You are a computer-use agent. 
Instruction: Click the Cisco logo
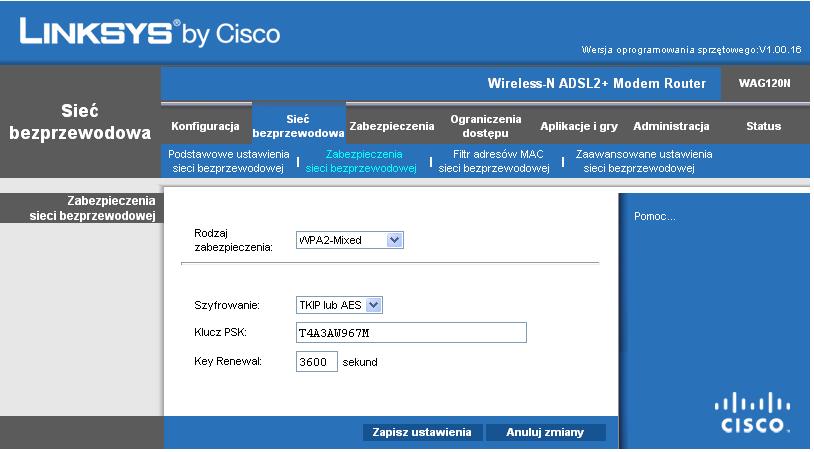753,413
